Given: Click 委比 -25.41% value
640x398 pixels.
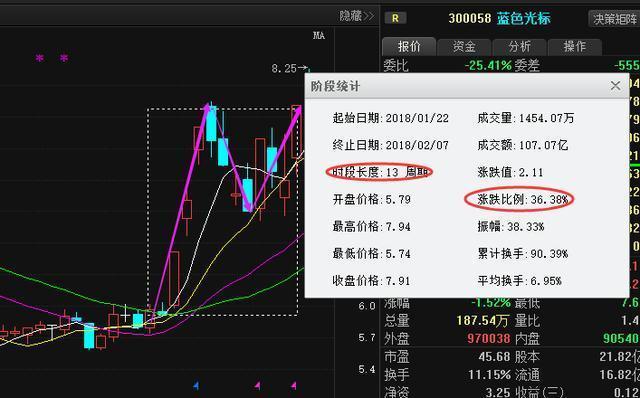Looking at the screenshot, I should (488, 65).
